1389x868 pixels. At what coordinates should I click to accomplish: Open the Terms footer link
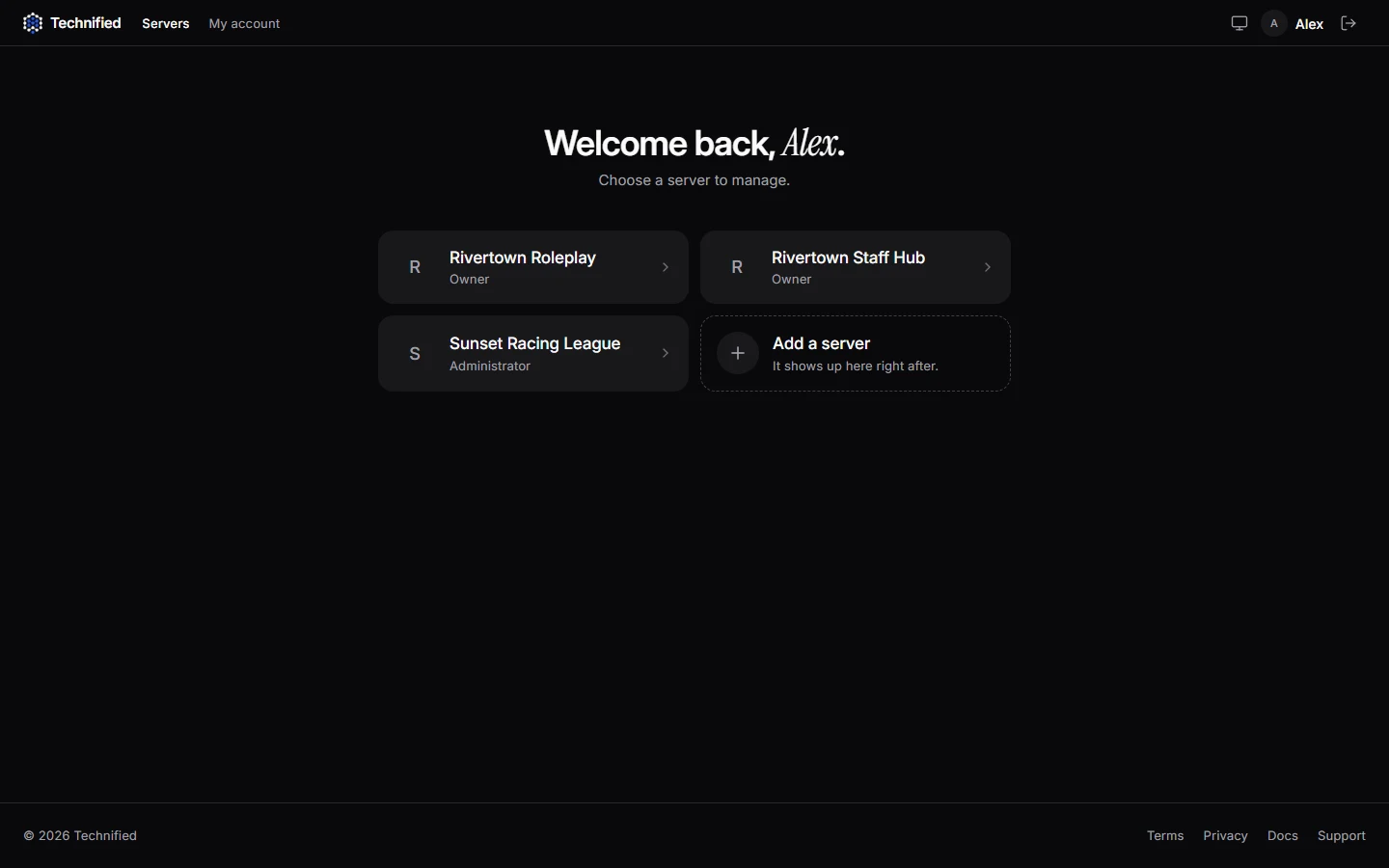[1165, 835]
